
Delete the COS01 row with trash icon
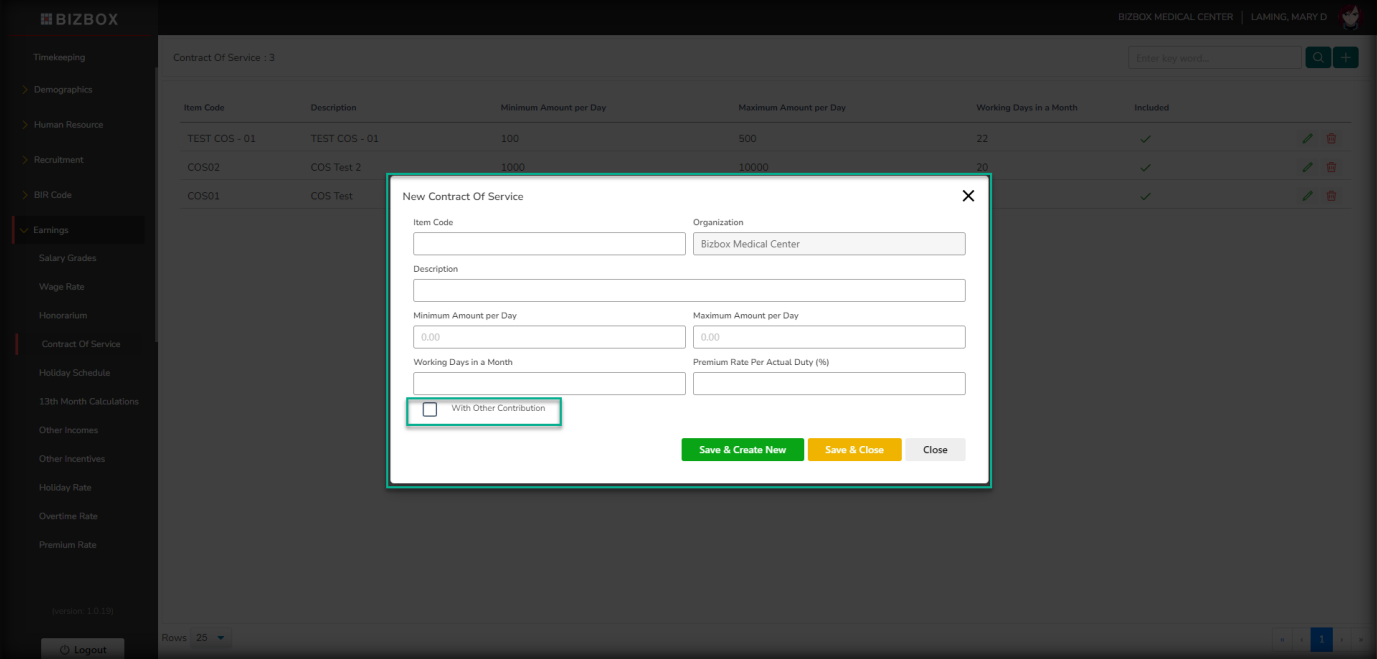click(x=1331, y=196)
